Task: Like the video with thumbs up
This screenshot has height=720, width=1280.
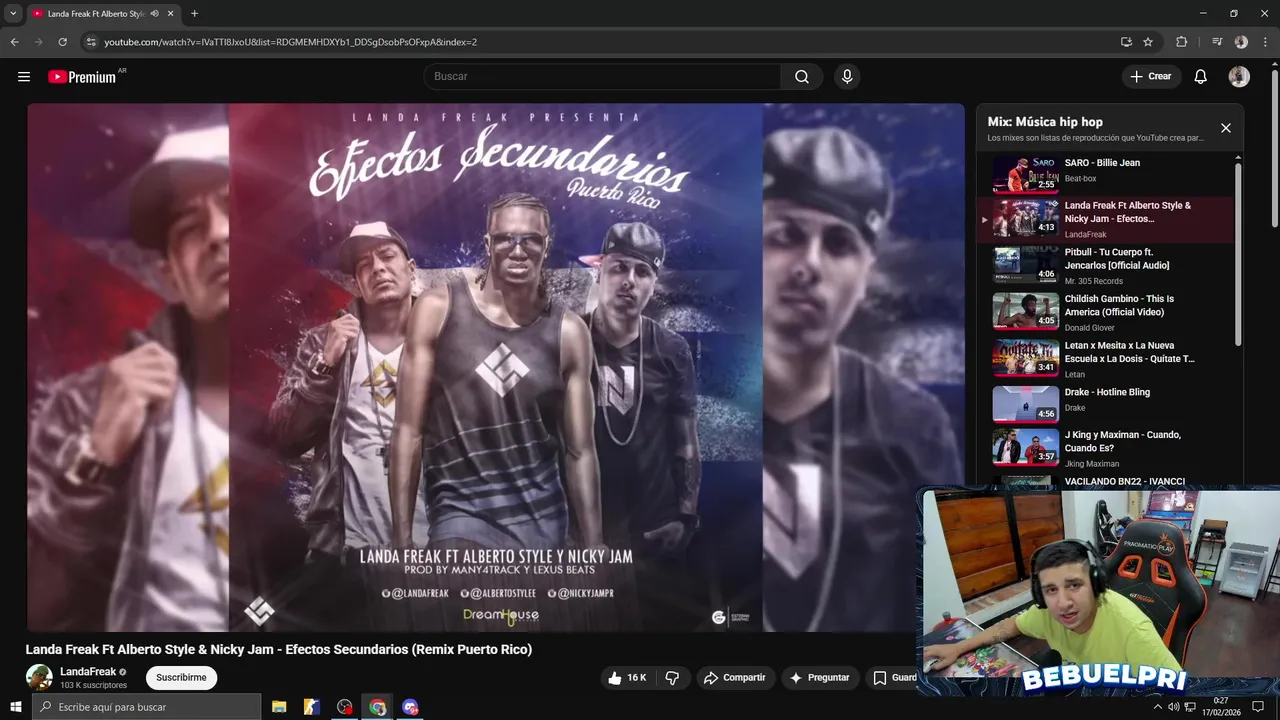Action: point(627,678)
